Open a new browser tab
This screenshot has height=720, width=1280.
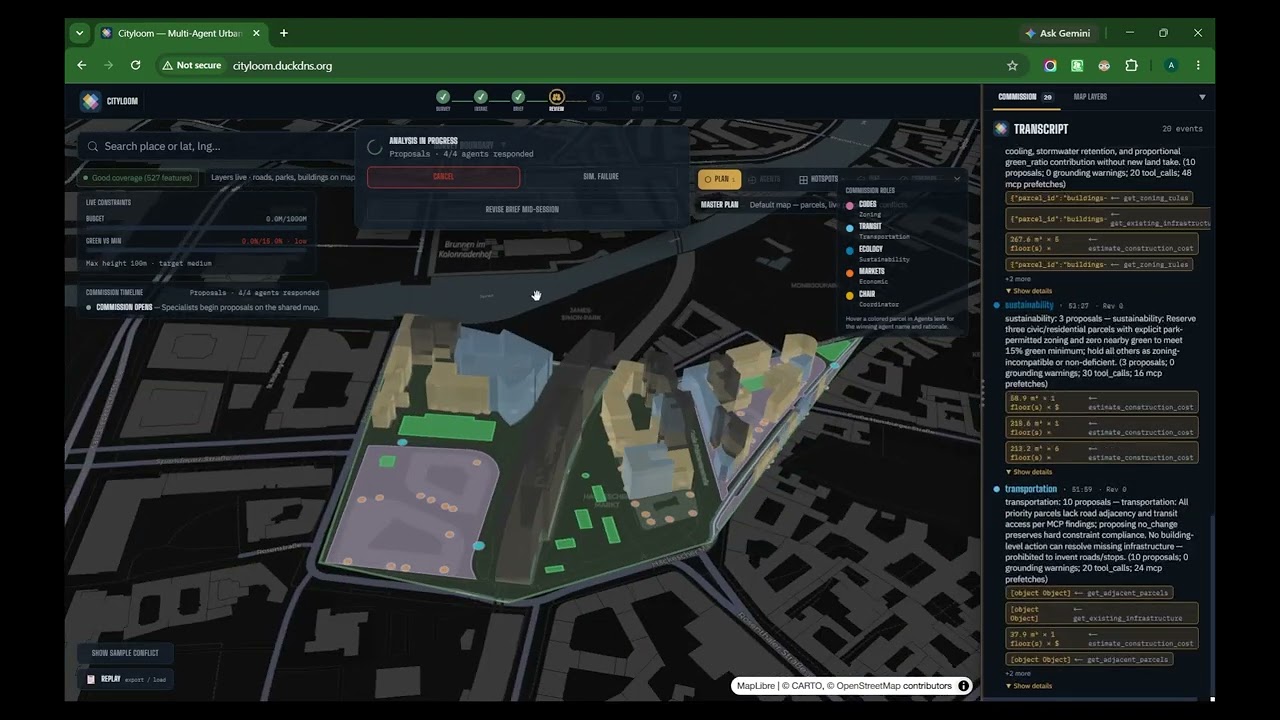284,33
